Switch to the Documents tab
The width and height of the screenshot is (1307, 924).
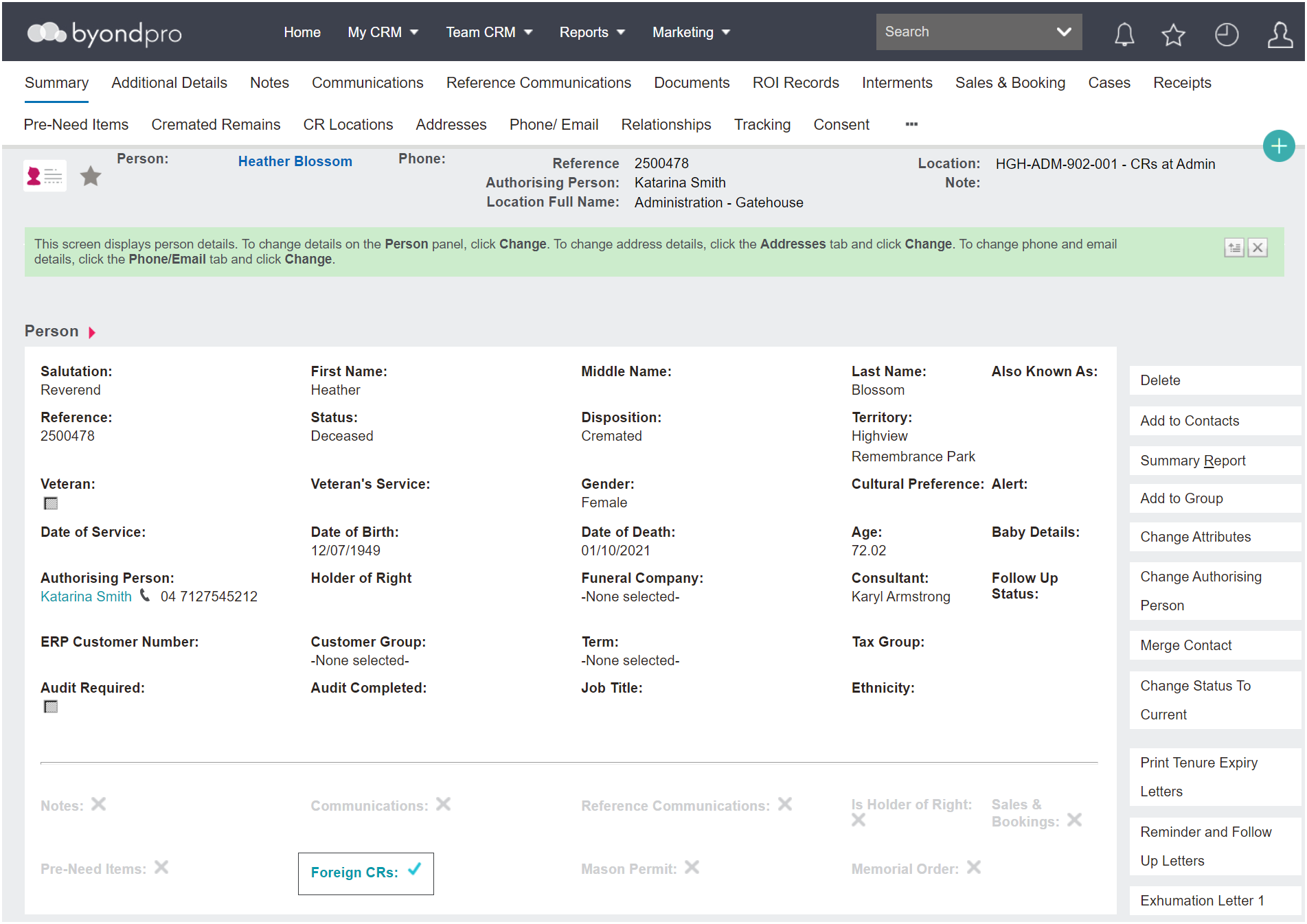(692, 82)
